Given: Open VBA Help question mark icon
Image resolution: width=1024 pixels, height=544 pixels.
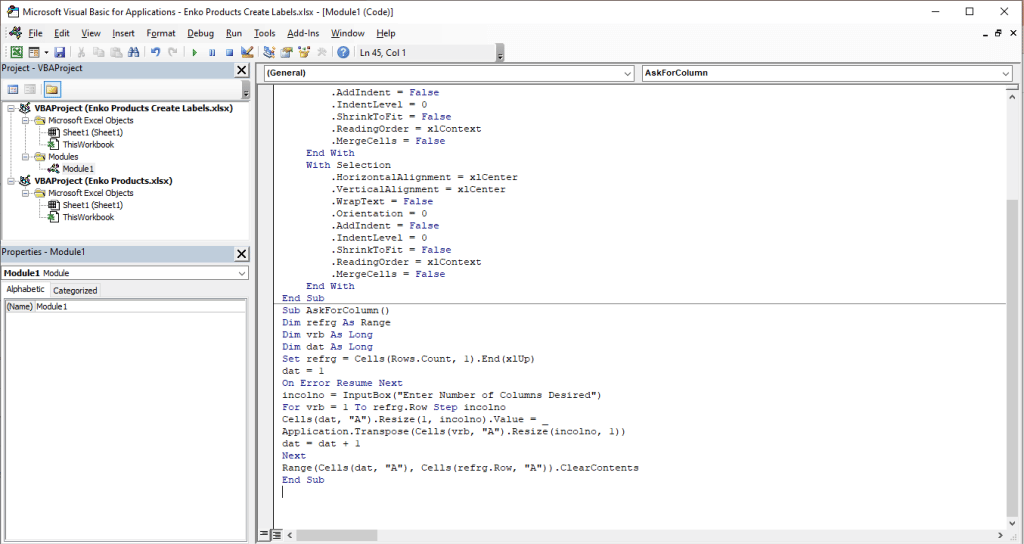Looking at the screenshot, I should (343, 52).
